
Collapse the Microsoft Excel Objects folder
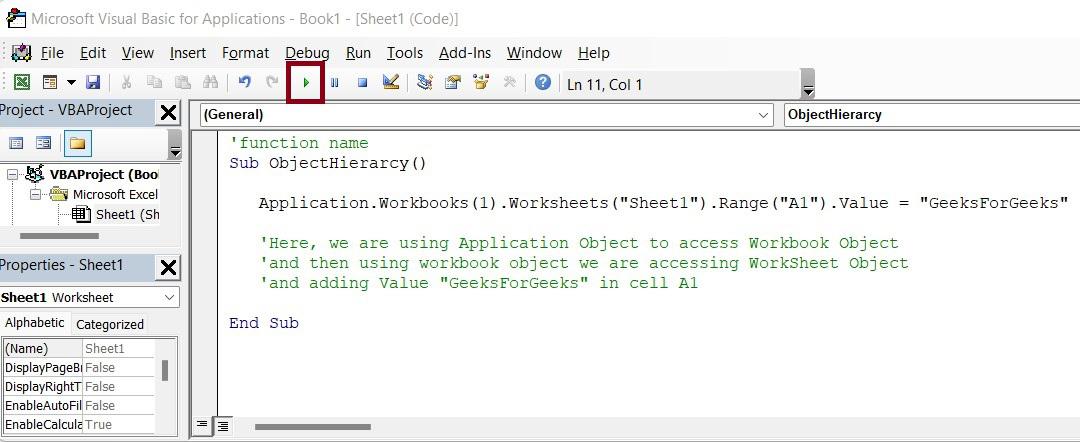click(x=34, y=195)
